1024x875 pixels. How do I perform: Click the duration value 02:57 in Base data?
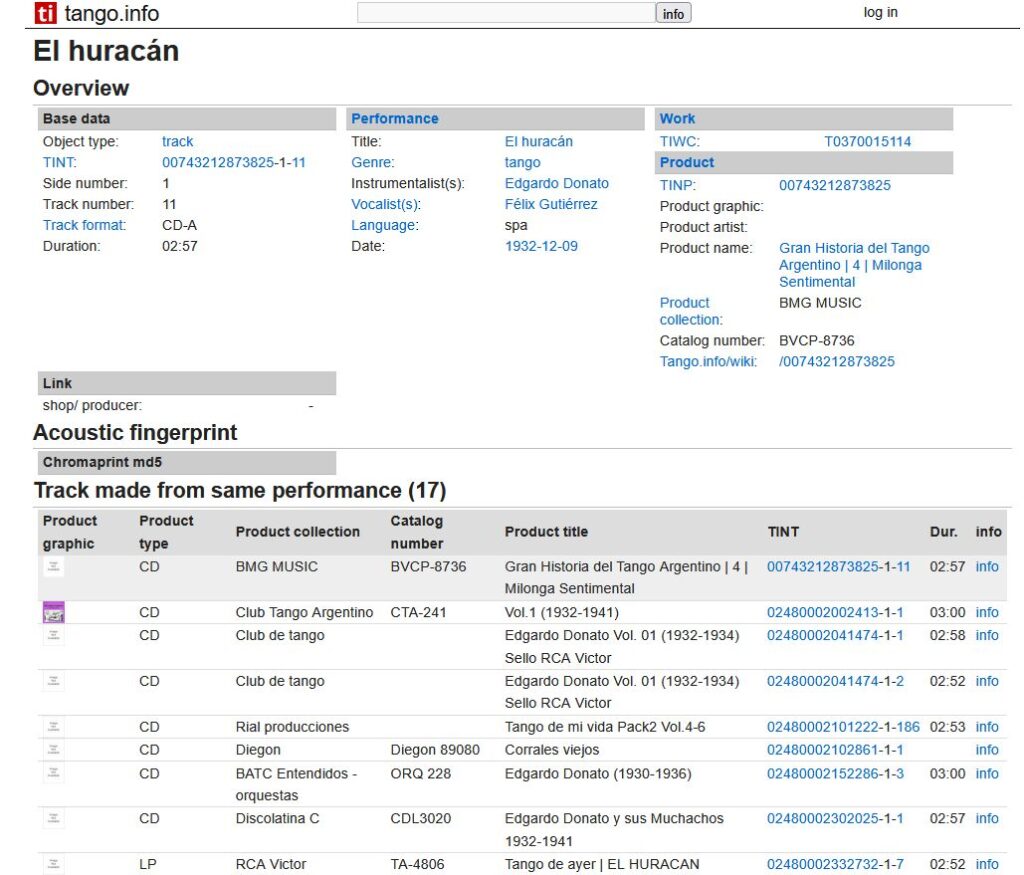pos(180,246)
